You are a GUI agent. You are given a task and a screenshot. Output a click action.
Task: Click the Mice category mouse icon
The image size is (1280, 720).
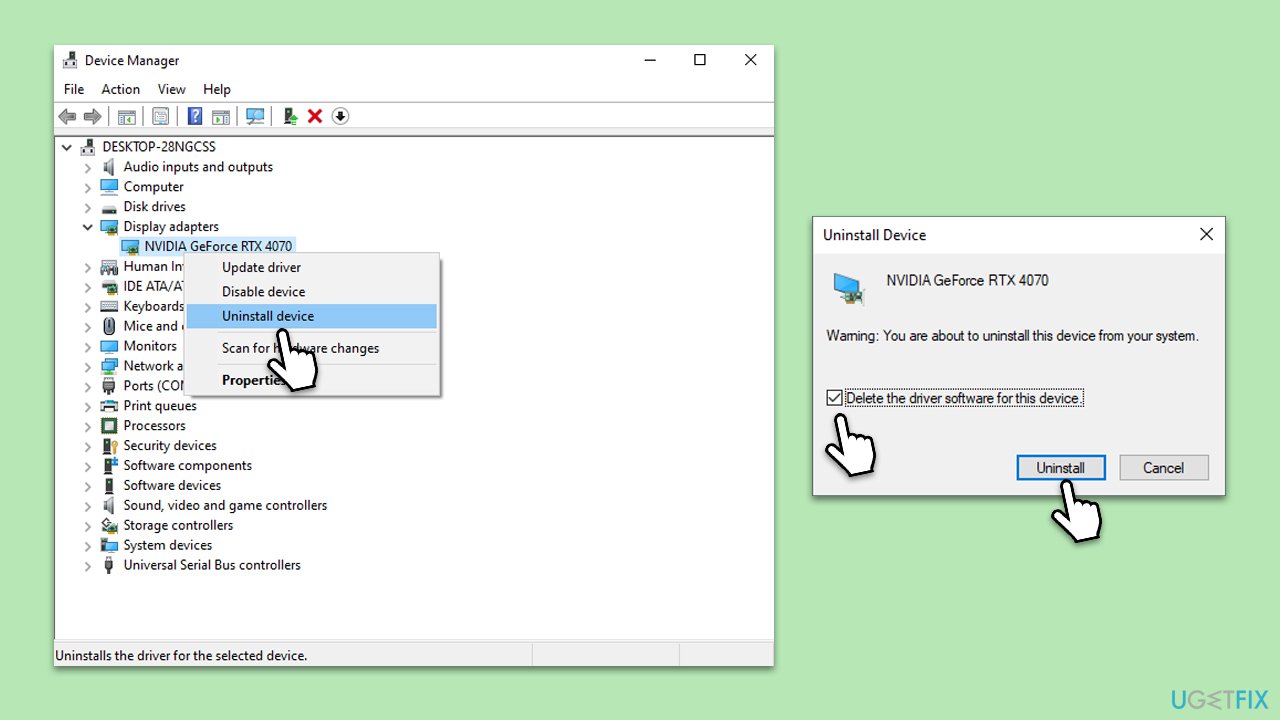109,326
